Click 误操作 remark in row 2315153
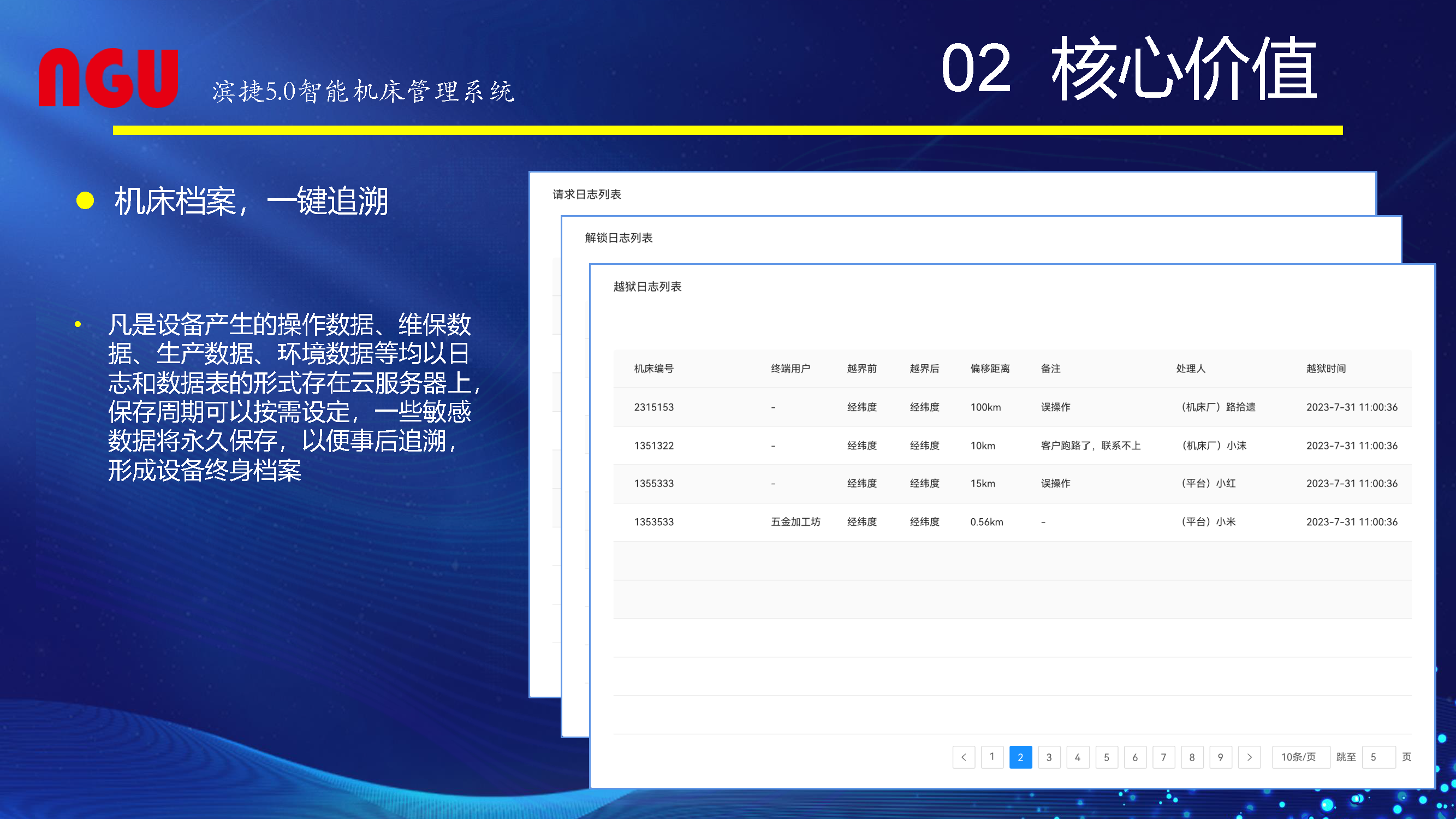Image resolution: width=1456 pixels, height=819 pixels. [x=1056, y=407]
